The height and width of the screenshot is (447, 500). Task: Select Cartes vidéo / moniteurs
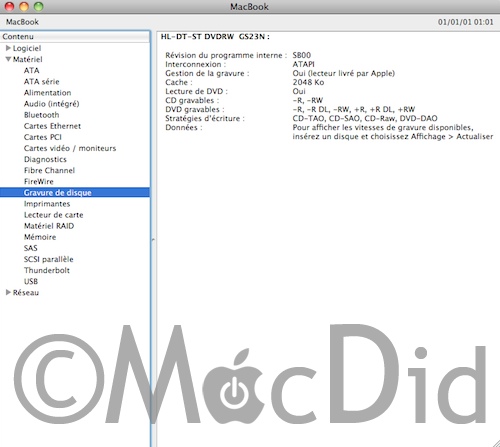tap(70, 148)
